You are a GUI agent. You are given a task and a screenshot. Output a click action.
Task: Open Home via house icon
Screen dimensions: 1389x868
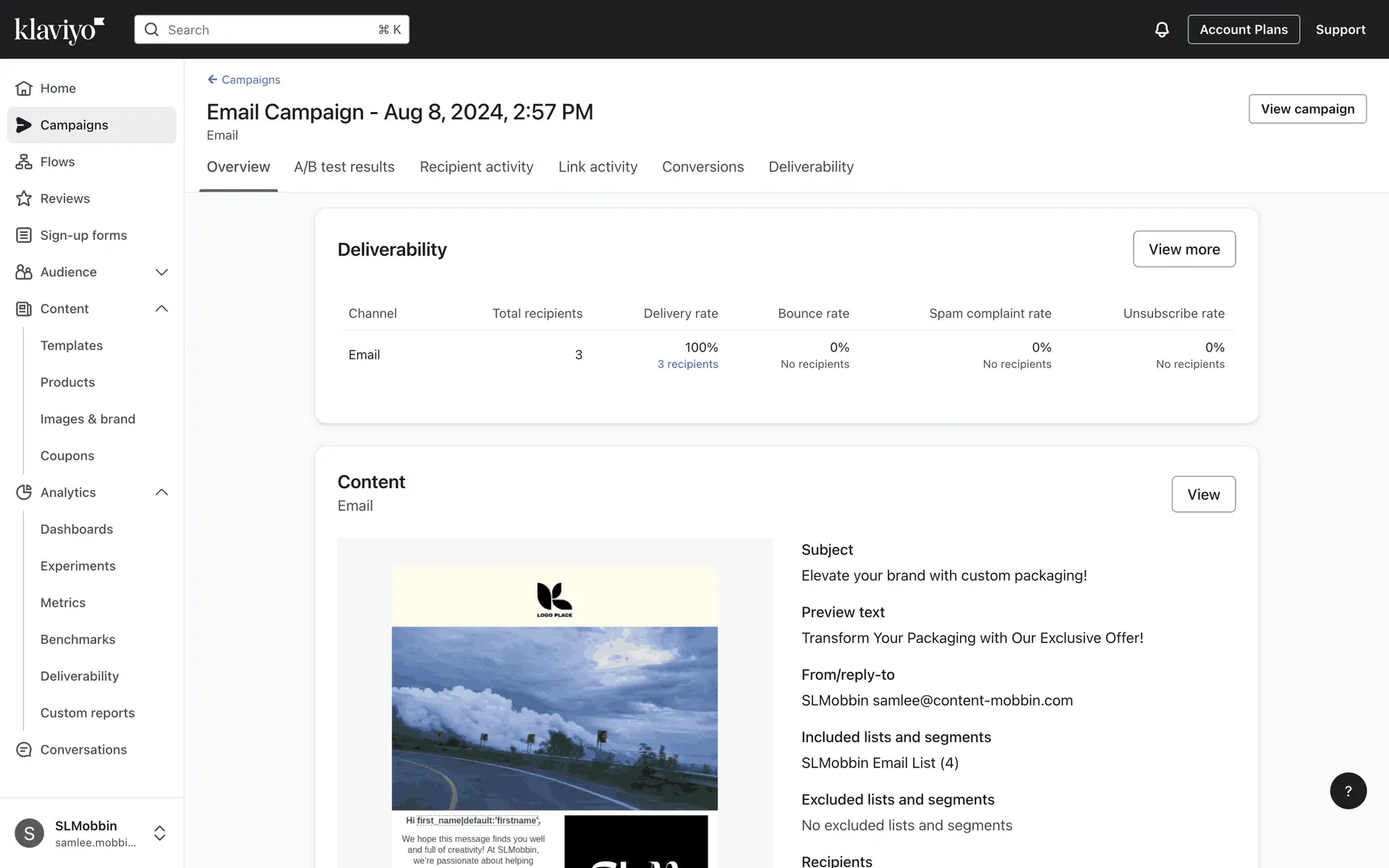(x=24, y=88)
